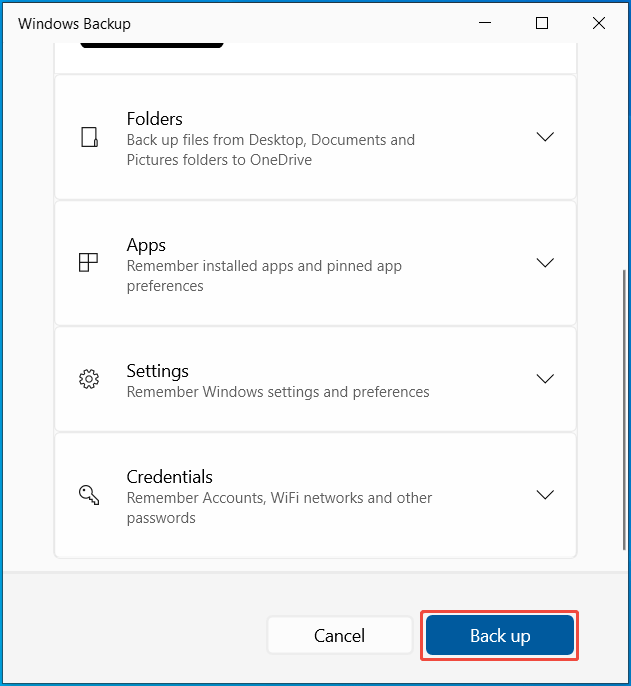Click 'Remember installed apps' description
The height and width of the screenshot is (686, 631).
coord(264,276)
